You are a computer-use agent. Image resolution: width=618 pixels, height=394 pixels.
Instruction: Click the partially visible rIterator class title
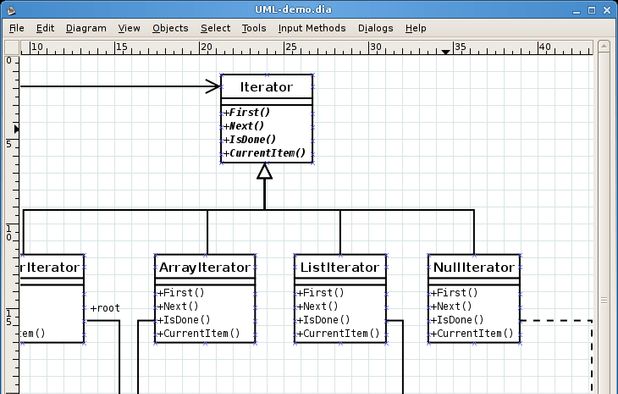(50, 268)
